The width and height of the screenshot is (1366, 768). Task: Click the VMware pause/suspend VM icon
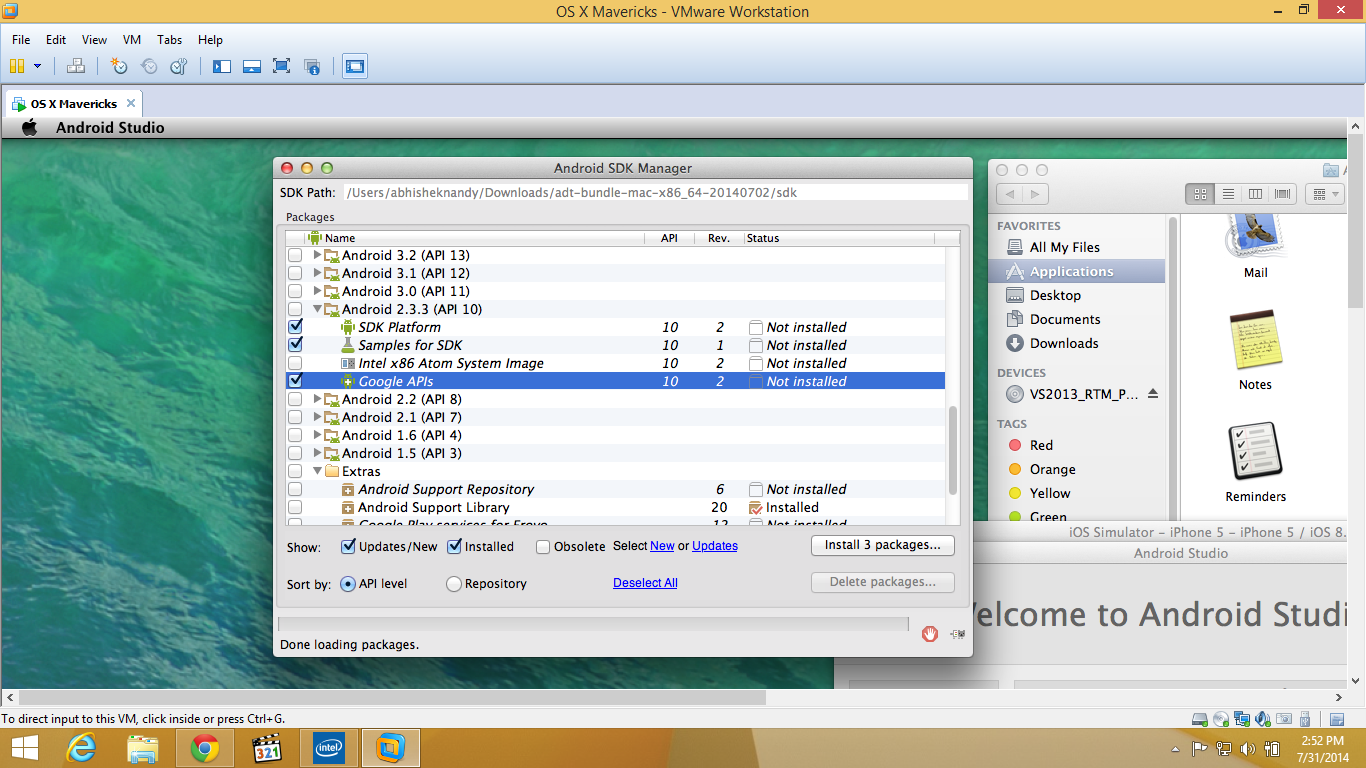point(17,66)
